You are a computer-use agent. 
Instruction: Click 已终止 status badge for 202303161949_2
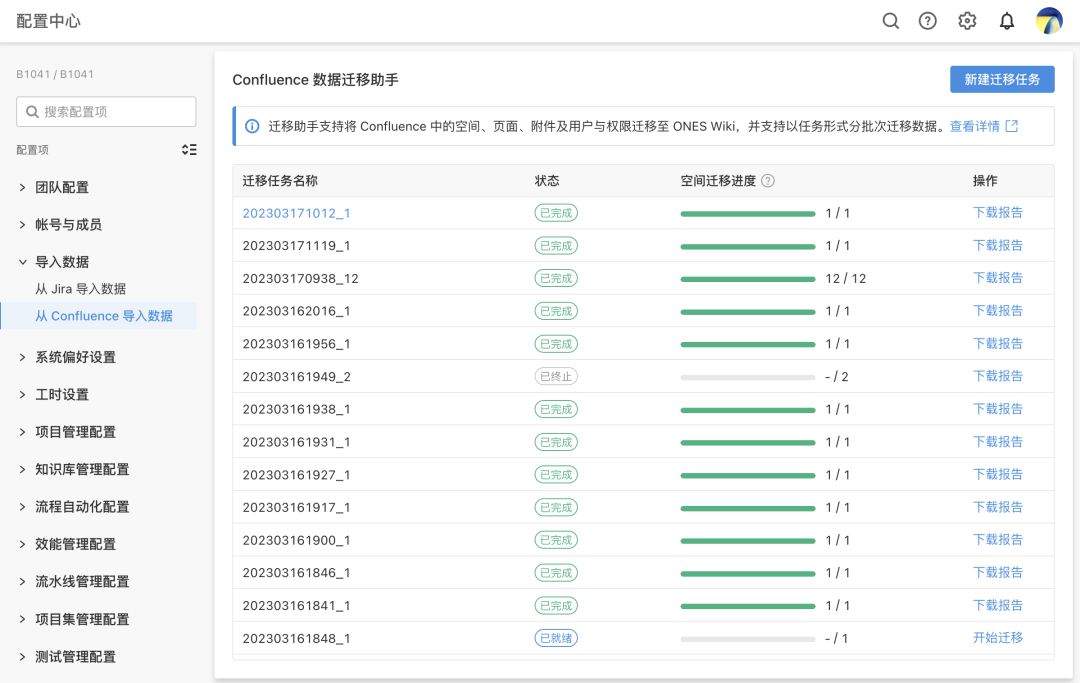(556, 377)
